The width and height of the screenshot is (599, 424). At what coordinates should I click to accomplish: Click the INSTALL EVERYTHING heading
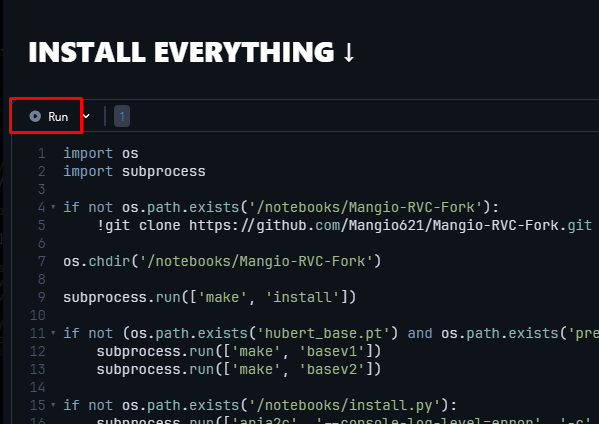[181, 52]
